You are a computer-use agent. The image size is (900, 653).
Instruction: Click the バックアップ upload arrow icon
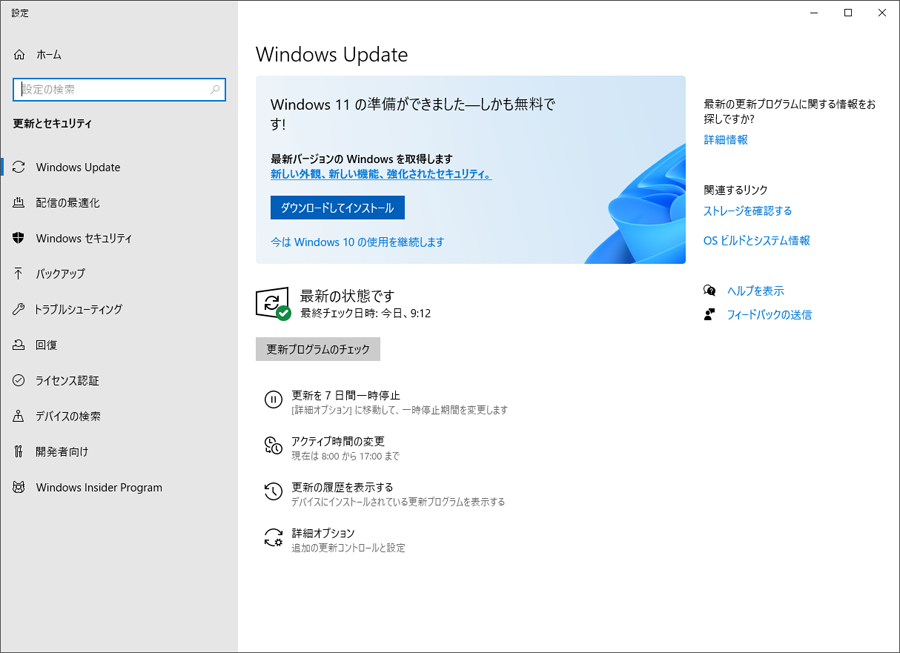pyautogui.click(x=18, y=274)
